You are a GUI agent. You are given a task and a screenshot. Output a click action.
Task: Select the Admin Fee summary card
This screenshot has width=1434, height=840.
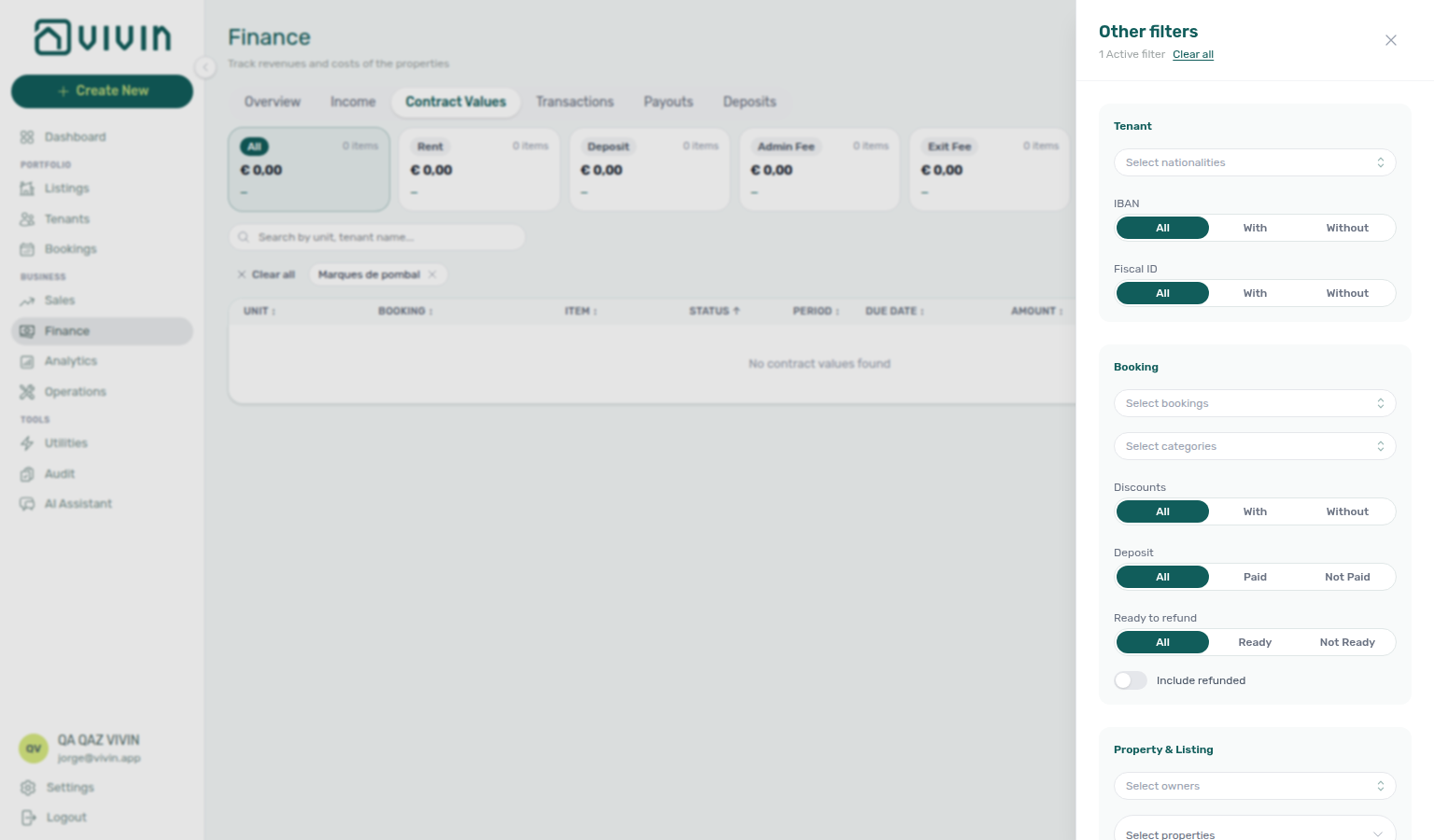820,170
